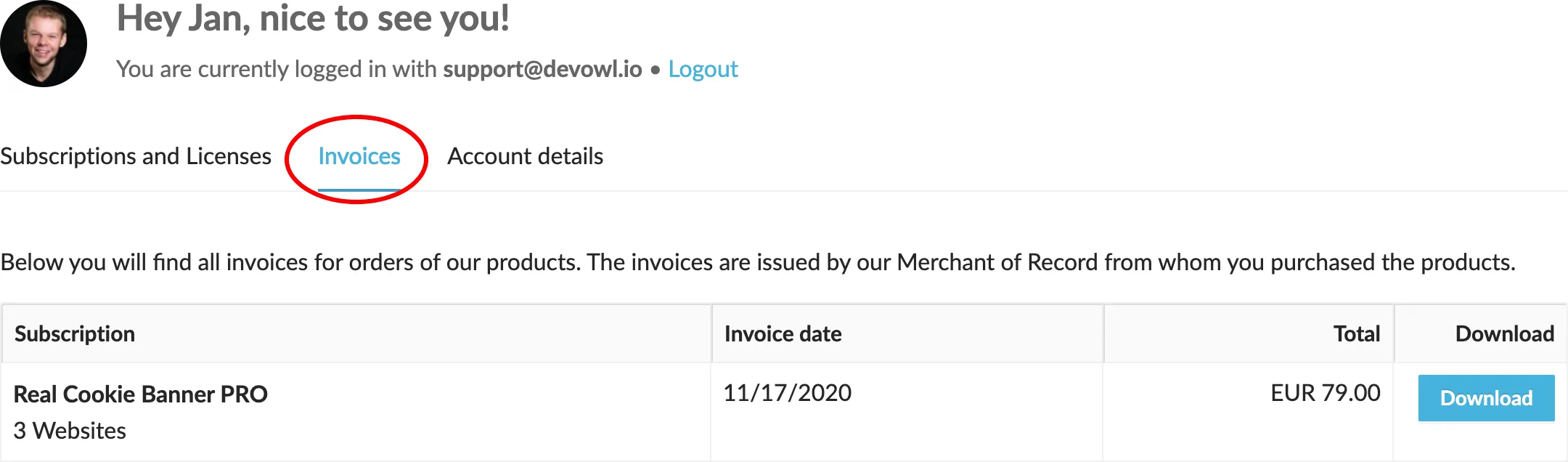1568x462 pixels.
Task: Click the 3 Websites license text
Action: pos(70,431)
